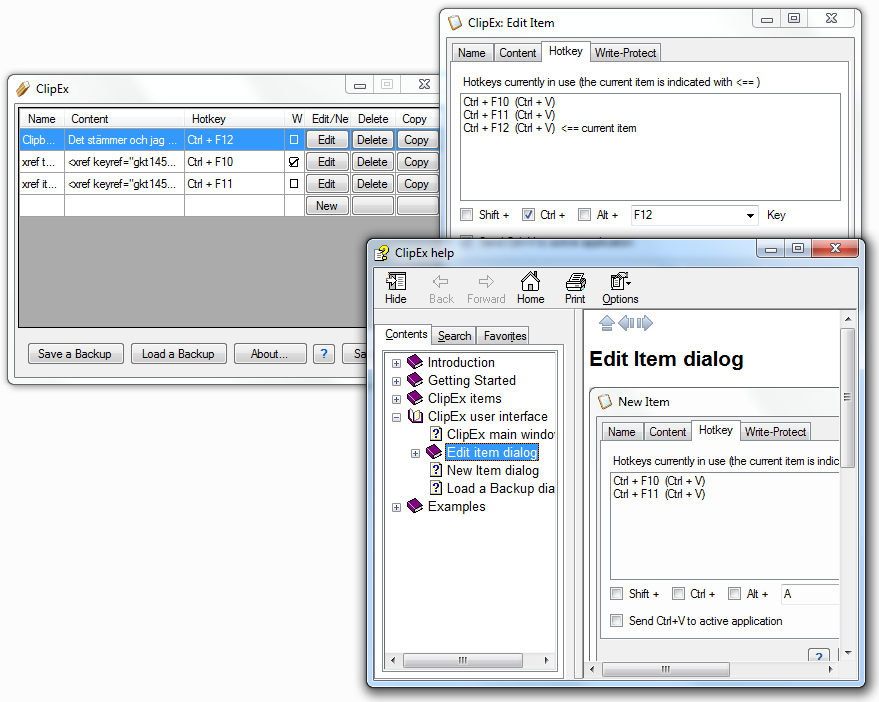Click the Back arrow in help toolbar
The height and width of the screenshot is (702, 879).
pos(441,281)
